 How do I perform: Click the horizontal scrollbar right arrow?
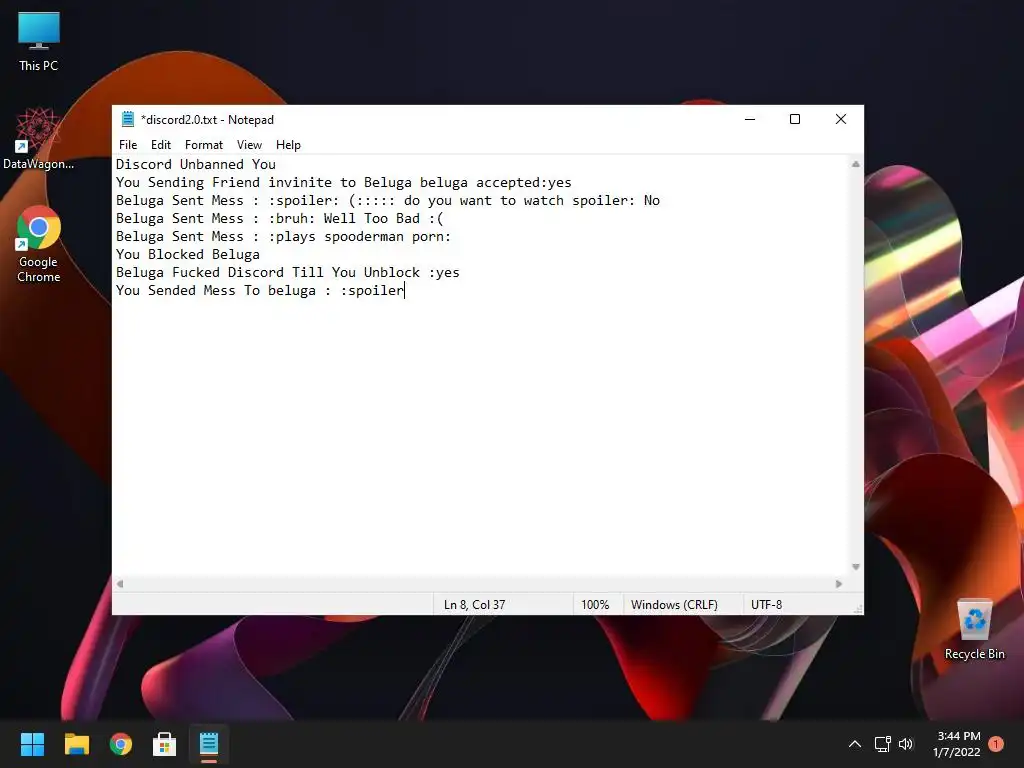pyautogui.click(x=839, y=584)
